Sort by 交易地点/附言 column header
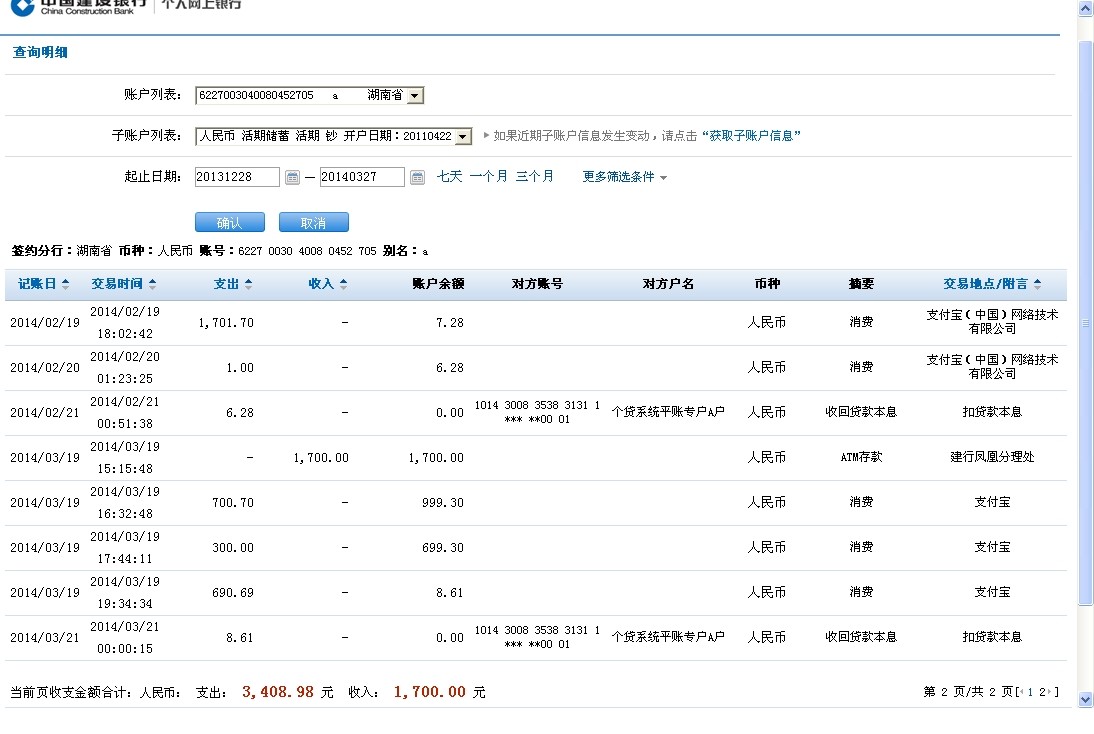 coord(992,284)
